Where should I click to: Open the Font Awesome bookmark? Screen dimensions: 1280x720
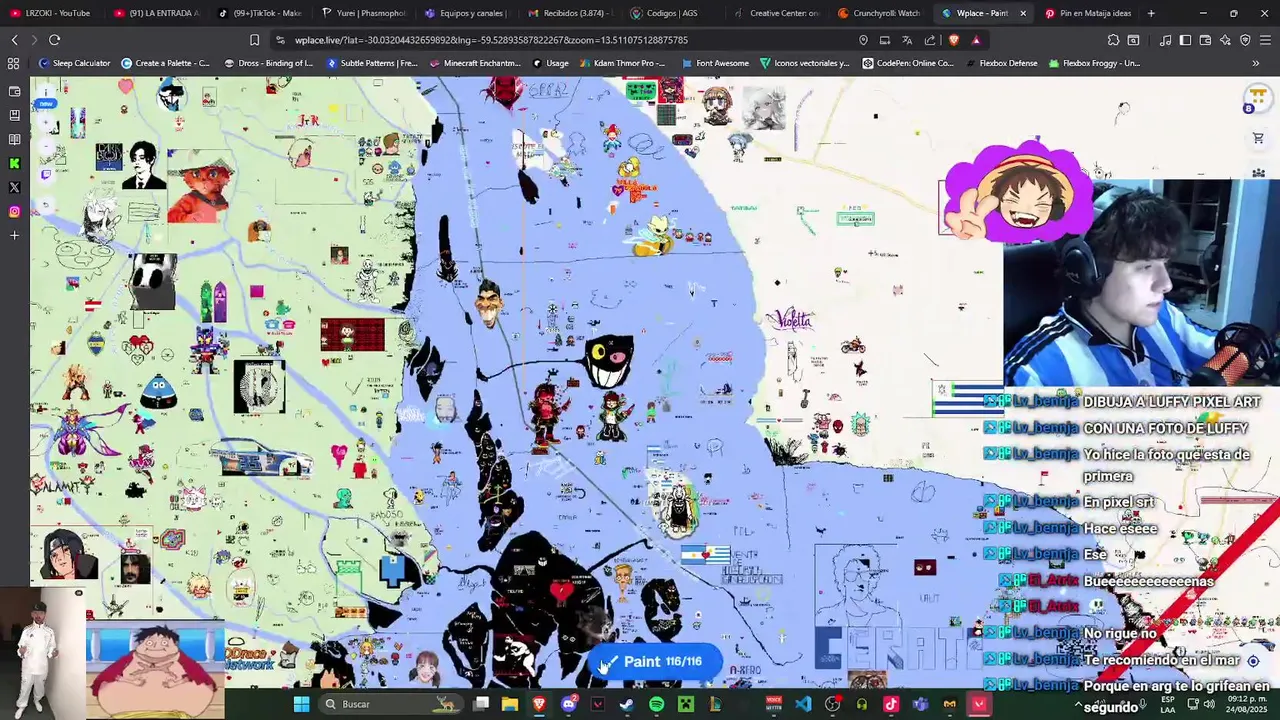[x=716, y=63]
